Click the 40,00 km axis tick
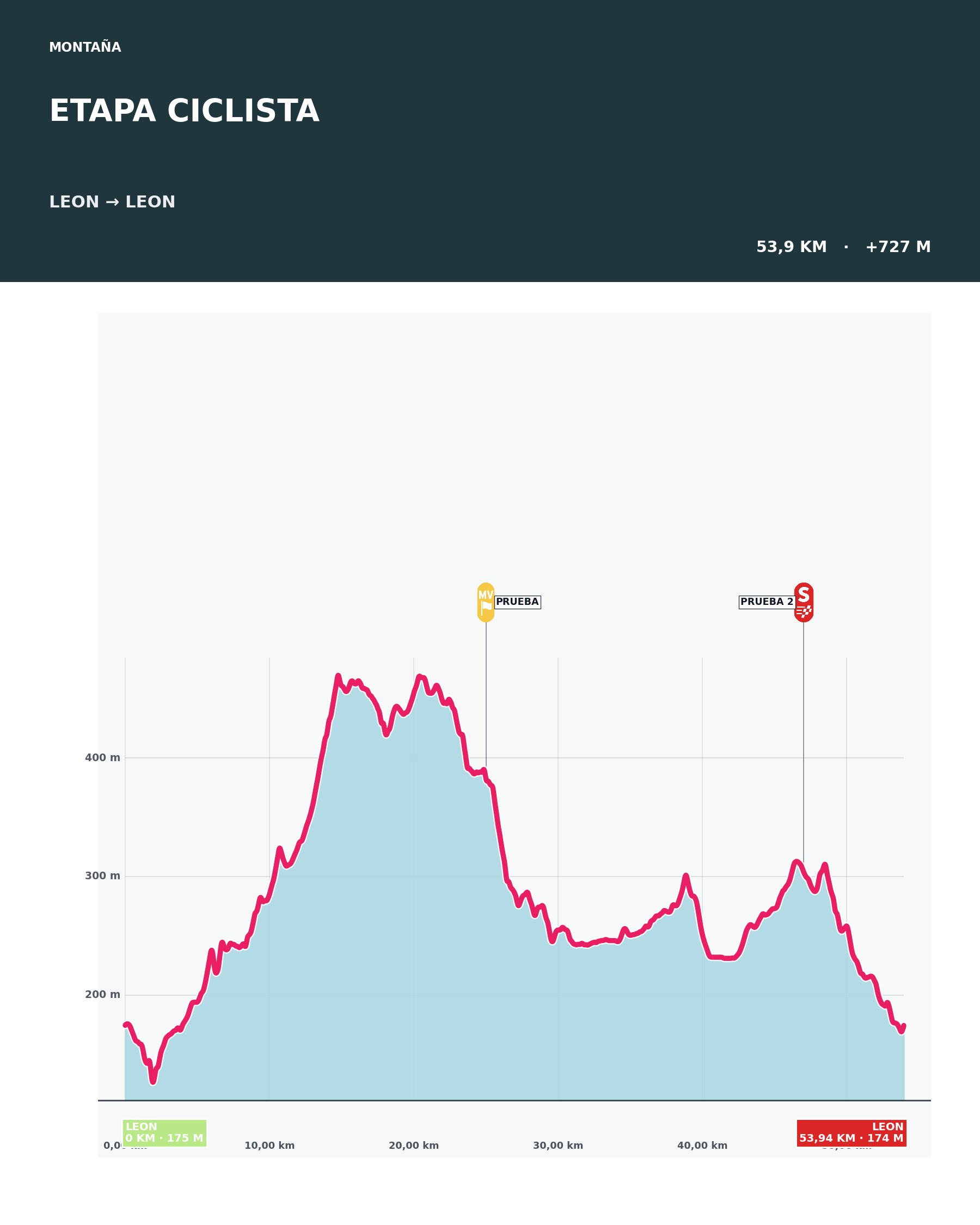980x1225 pixels. (x=702, y=1146)
